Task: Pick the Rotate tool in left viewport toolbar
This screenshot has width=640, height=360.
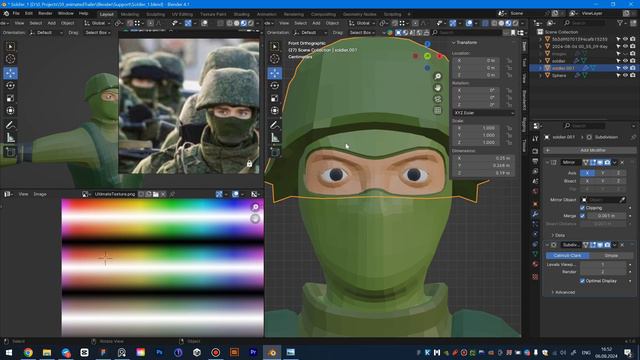Action: [x=10, y=86]
